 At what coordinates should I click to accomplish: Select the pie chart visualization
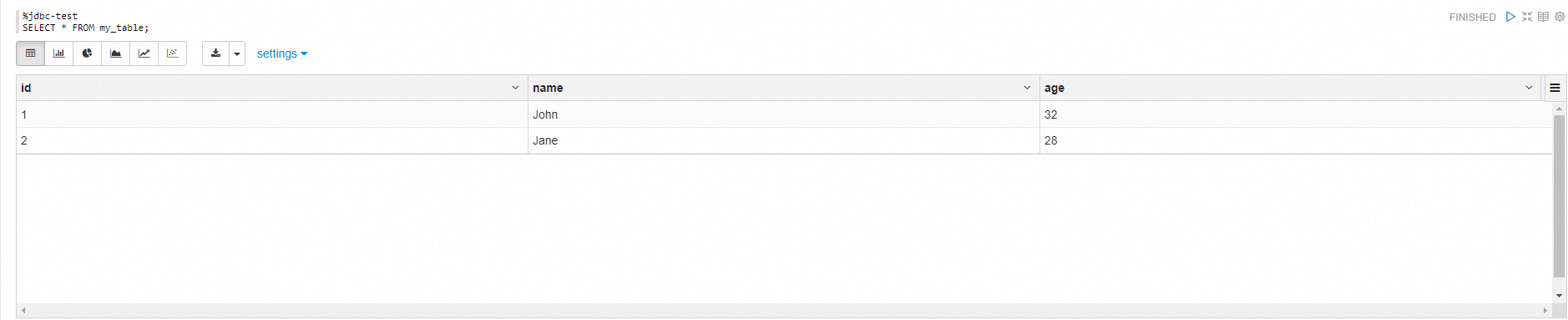coord(88,53)
